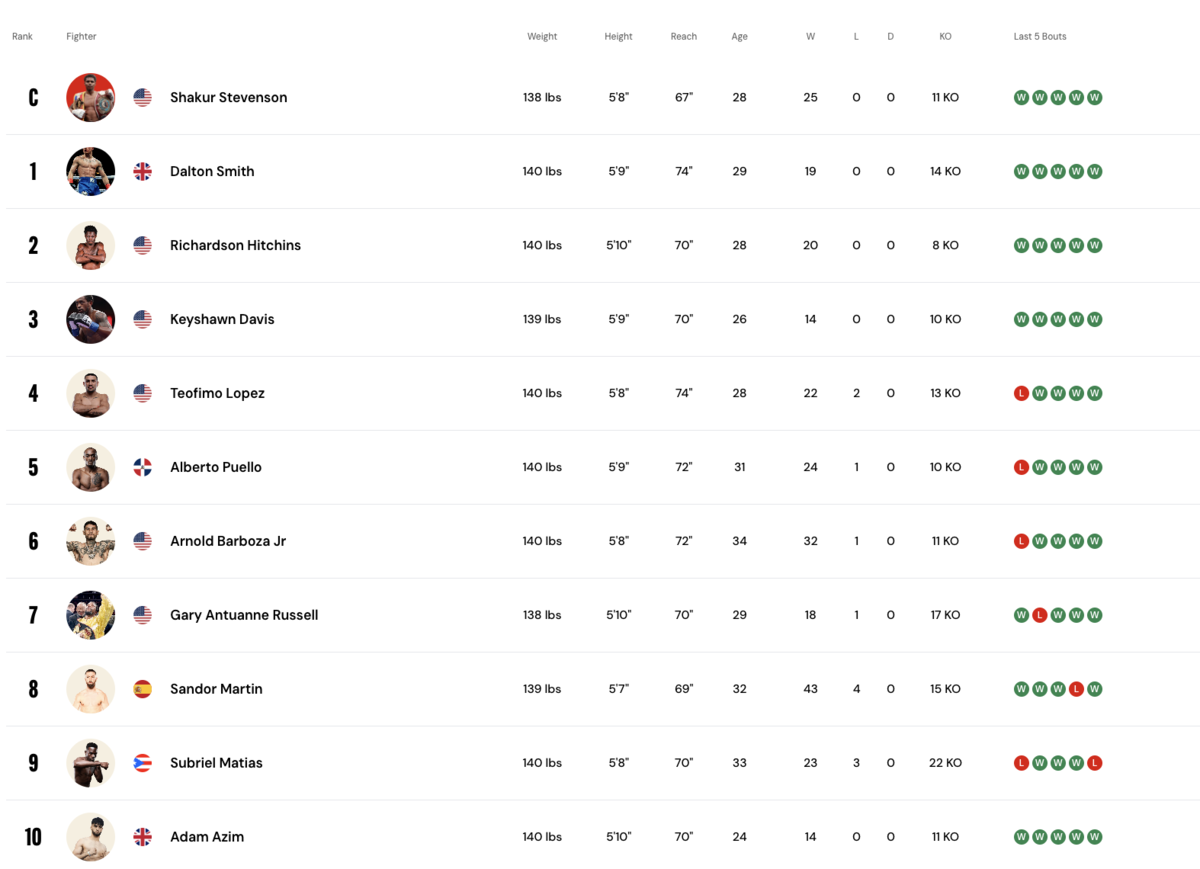Select the Teofimo Lopez name link
The width and height of the screenshot is (1200, 869).
[217, 393]
